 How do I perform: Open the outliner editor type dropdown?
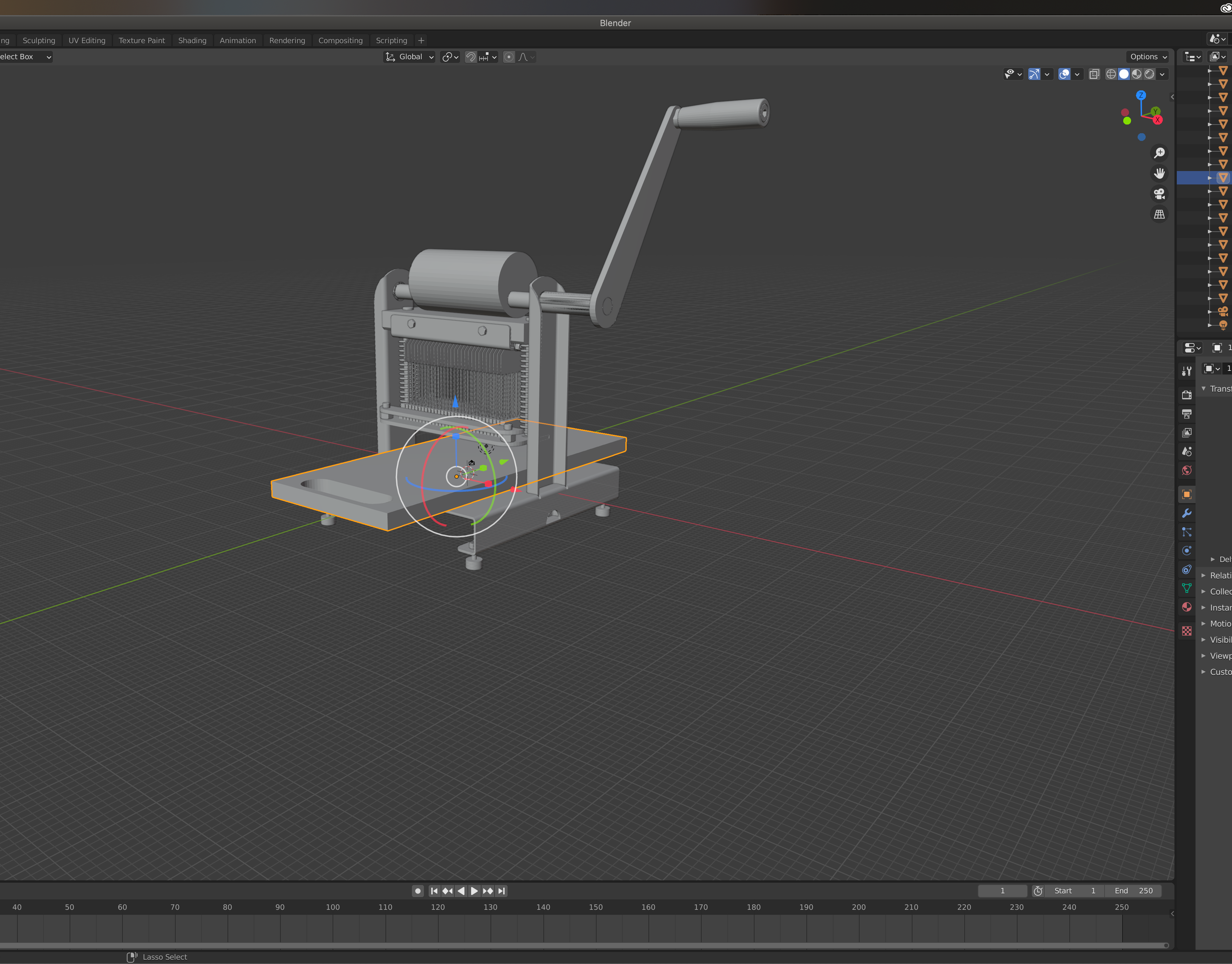(1193, 57)
